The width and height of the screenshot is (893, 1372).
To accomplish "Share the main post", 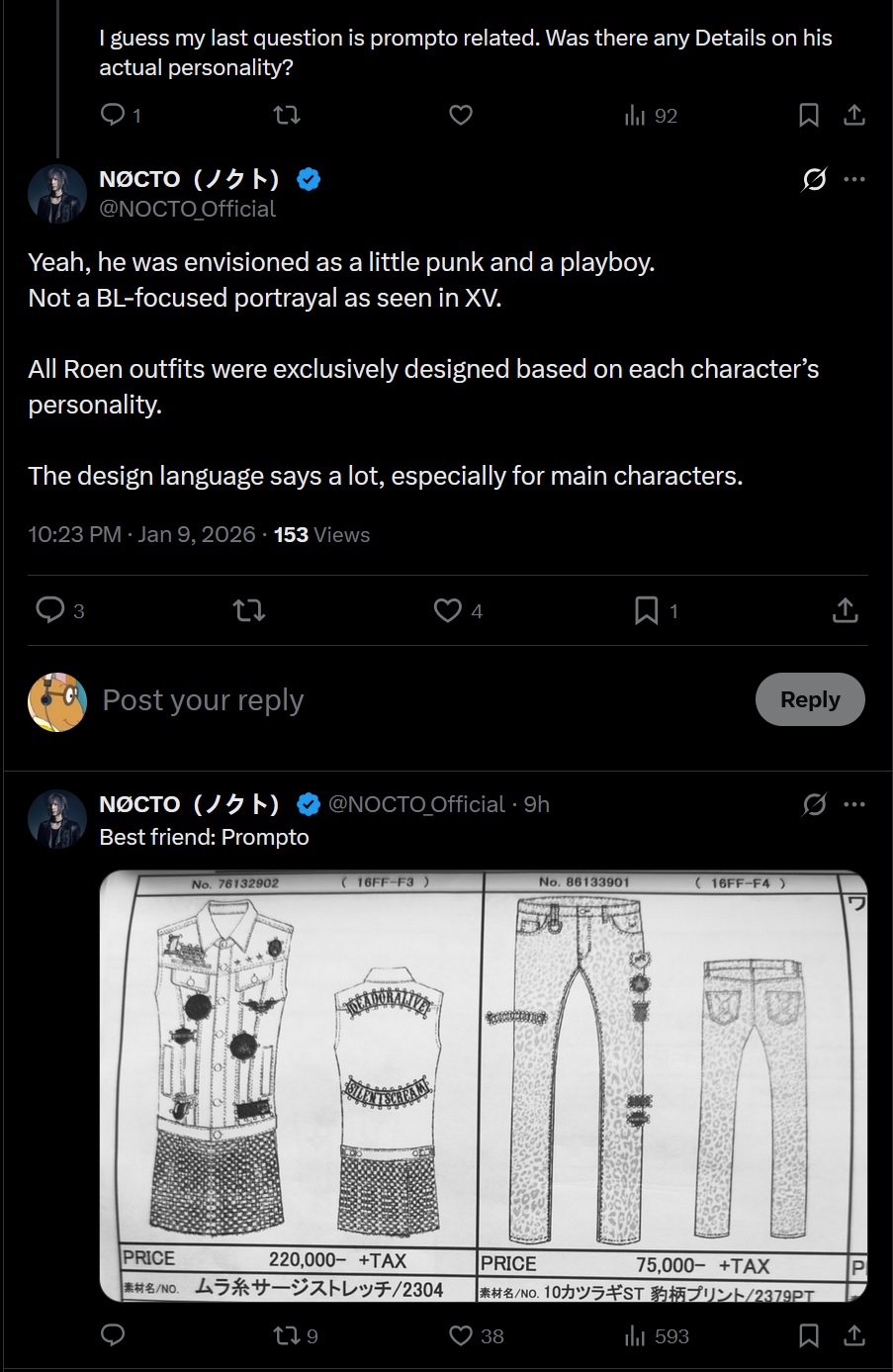I will pos(845,610).
